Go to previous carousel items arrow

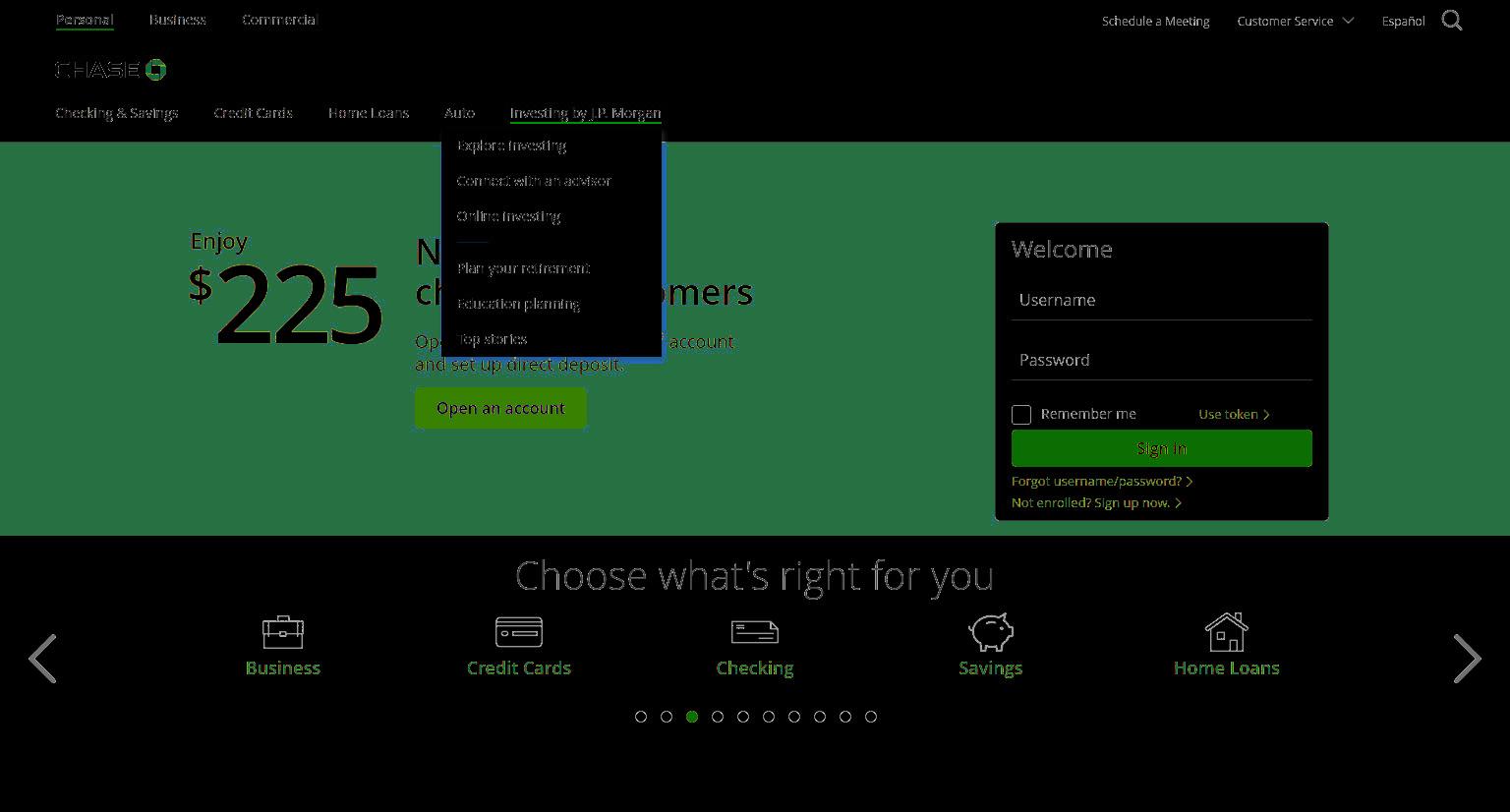[x=42, y=659]
